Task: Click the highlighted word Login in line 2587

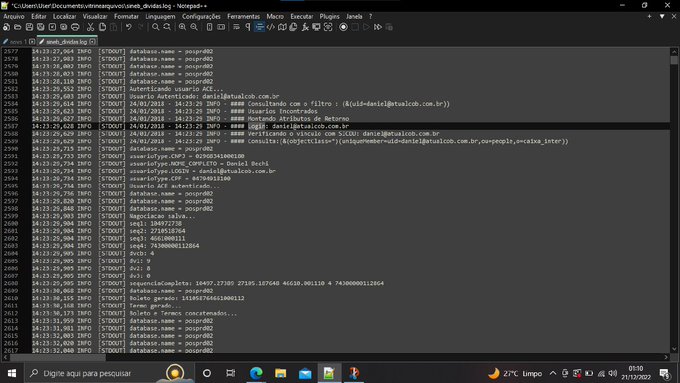Action: pos(256,126)
